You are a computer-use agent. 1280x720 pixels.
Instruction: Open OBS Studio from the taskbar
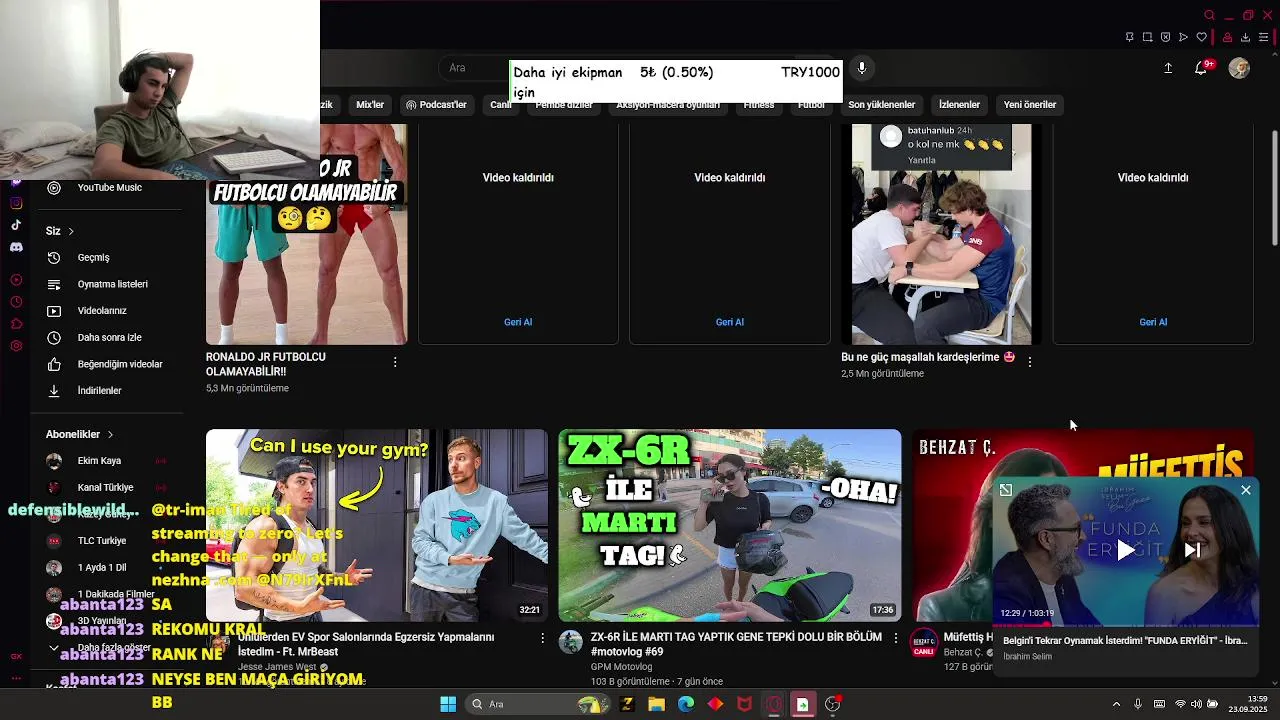click(832, 704)
